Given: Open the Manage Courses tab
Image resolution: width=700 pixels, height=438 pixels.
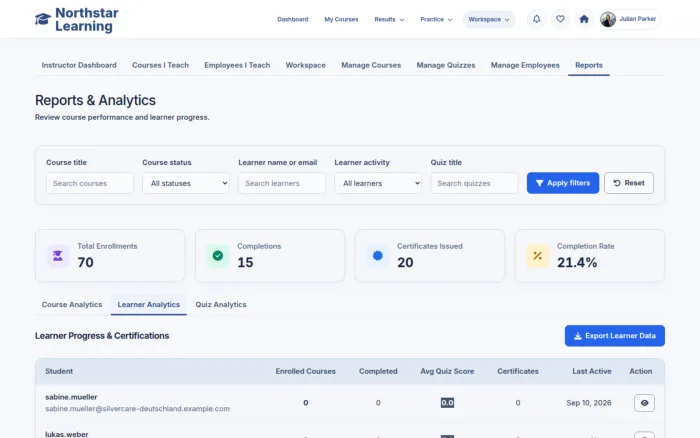Looking at the screenshot, I should point(371,65).
